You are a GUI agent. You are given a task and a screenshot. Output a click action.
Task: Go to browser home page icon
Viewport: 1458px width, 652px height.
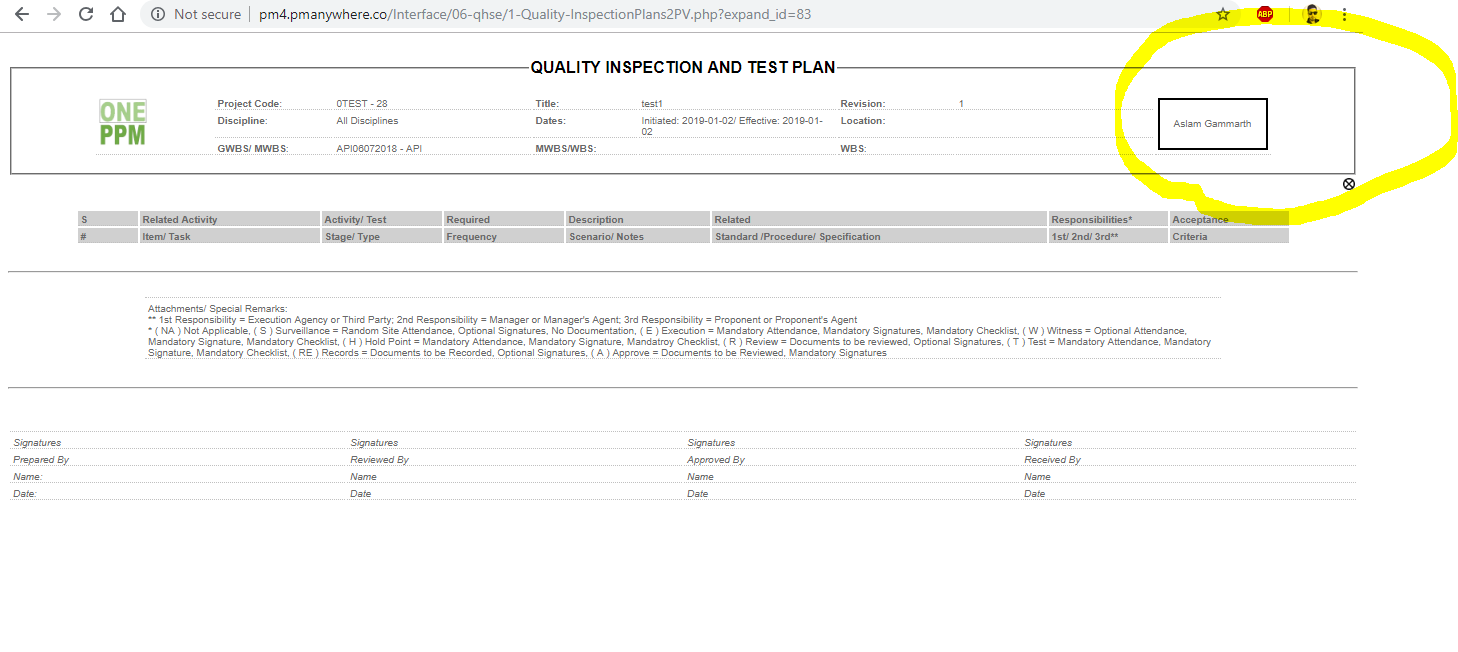[x=118, y=14]
